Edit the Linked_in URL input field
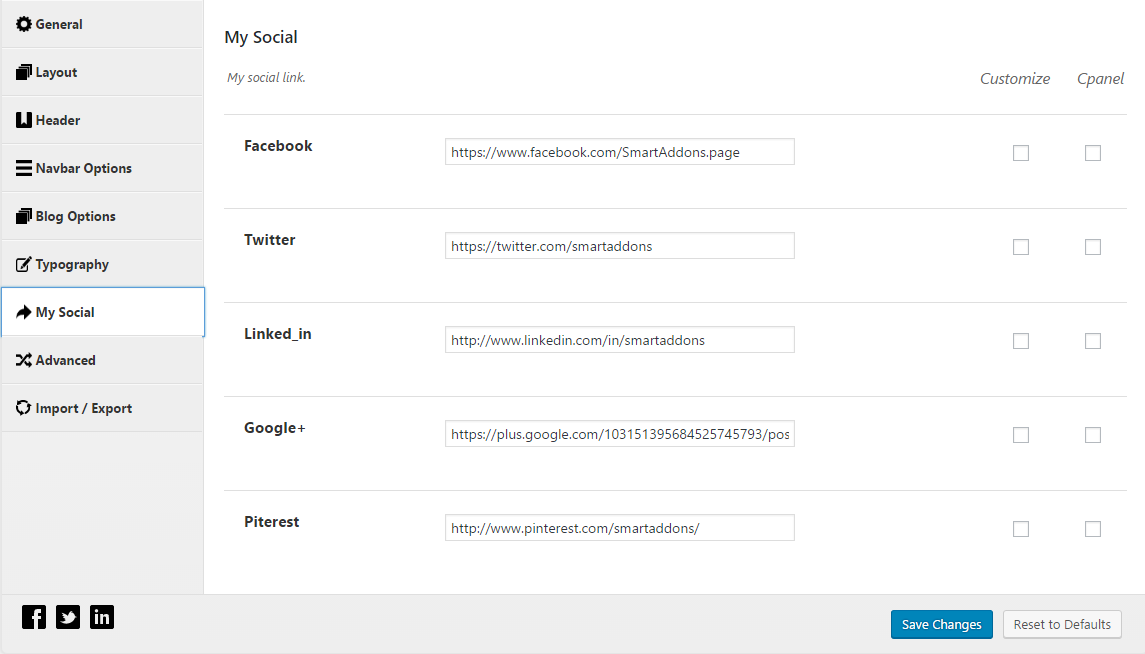 coord(619,340)
